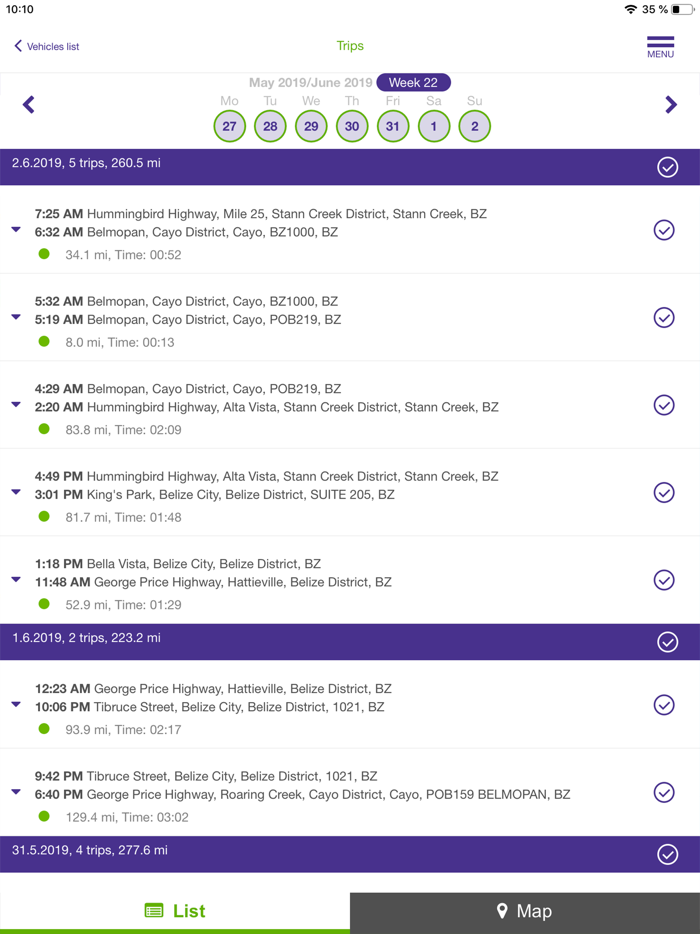Switch to the List tab
The image size is (700, 934).
(175, 911)
